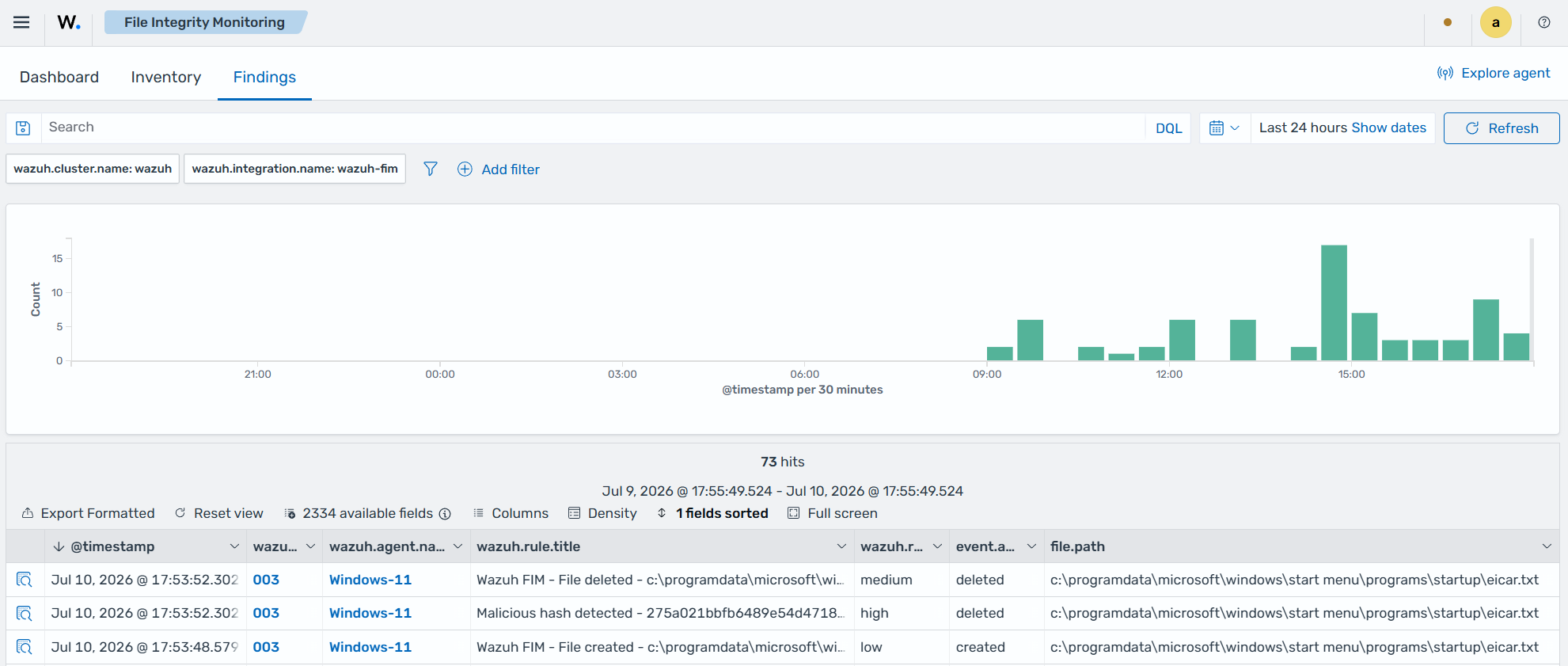Open the calendar quick date menu
1568x666 pixels.
click(1224, 127)
